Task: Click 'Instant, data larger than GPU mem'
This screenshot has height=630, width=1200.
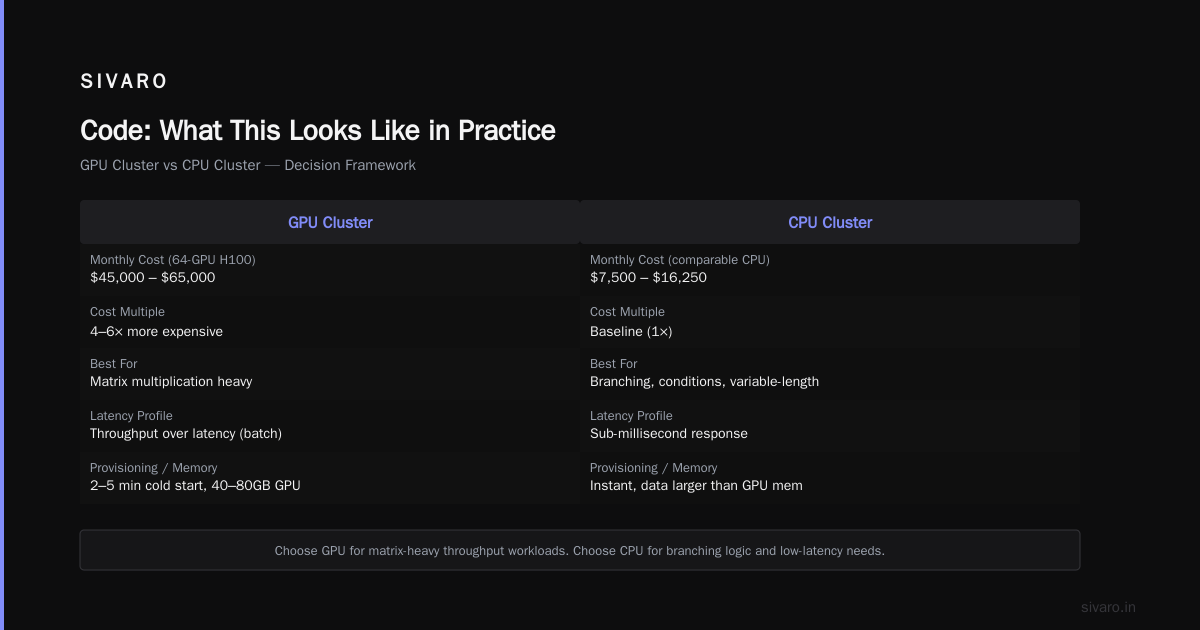Action: click(x=696, y=485)
